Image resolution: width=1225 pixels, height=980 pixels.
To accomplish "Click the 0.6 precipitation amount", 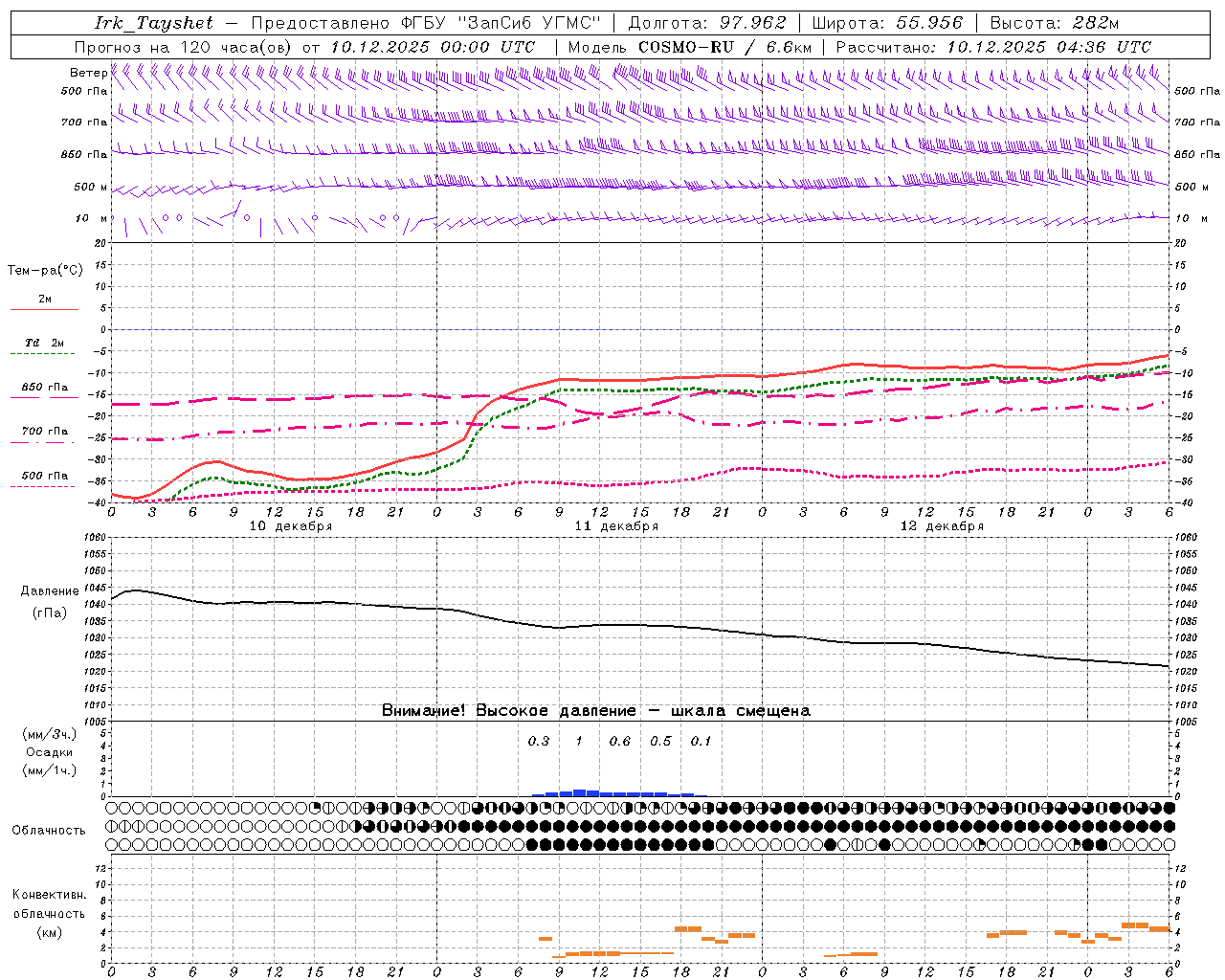I will 620,741.
